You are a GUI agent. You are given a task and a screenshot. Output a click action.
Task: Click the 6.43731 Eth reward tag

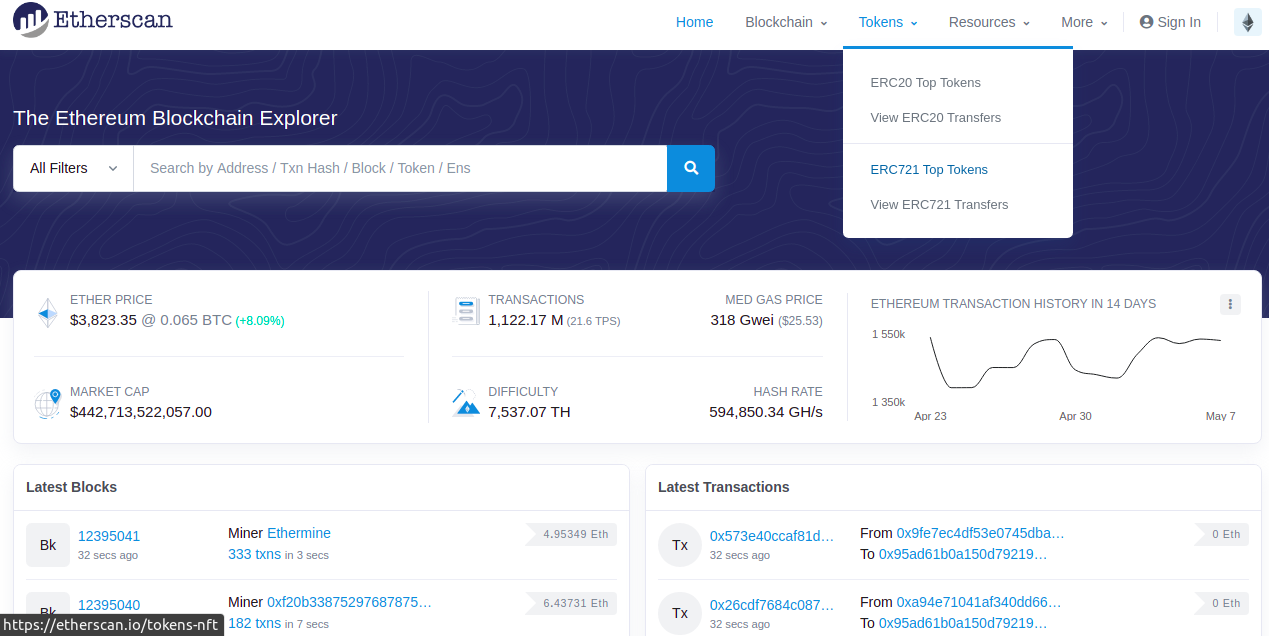pos(573,603)
